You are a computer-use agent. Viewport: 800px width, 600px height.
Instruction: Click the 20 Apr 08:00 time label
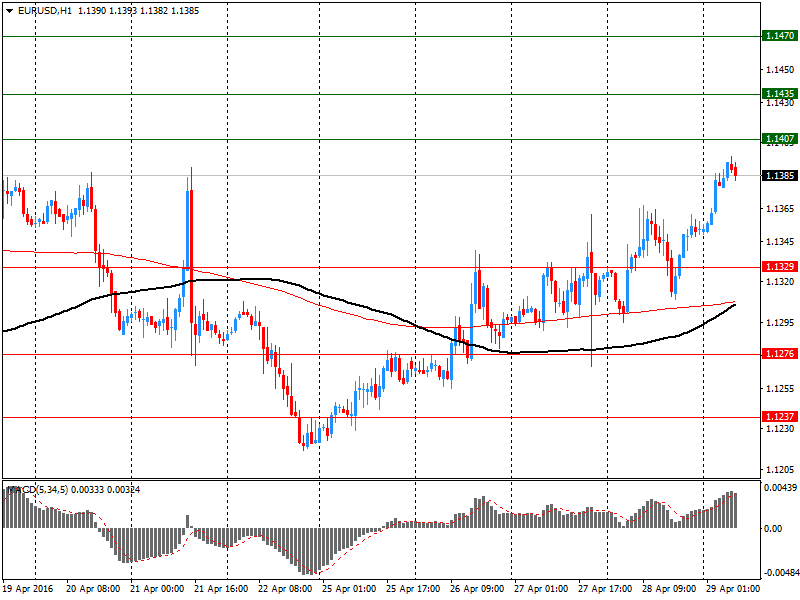click(x=93, y=589)
